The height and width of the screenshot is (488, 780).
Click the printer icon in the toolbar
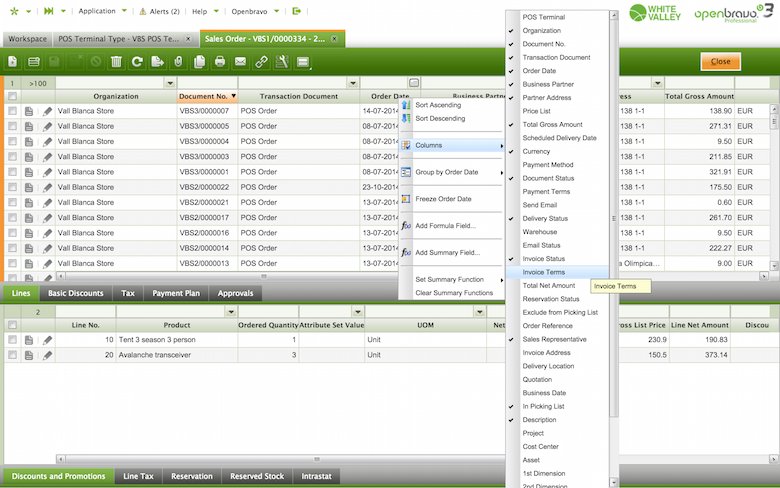(x=219, y=62)
